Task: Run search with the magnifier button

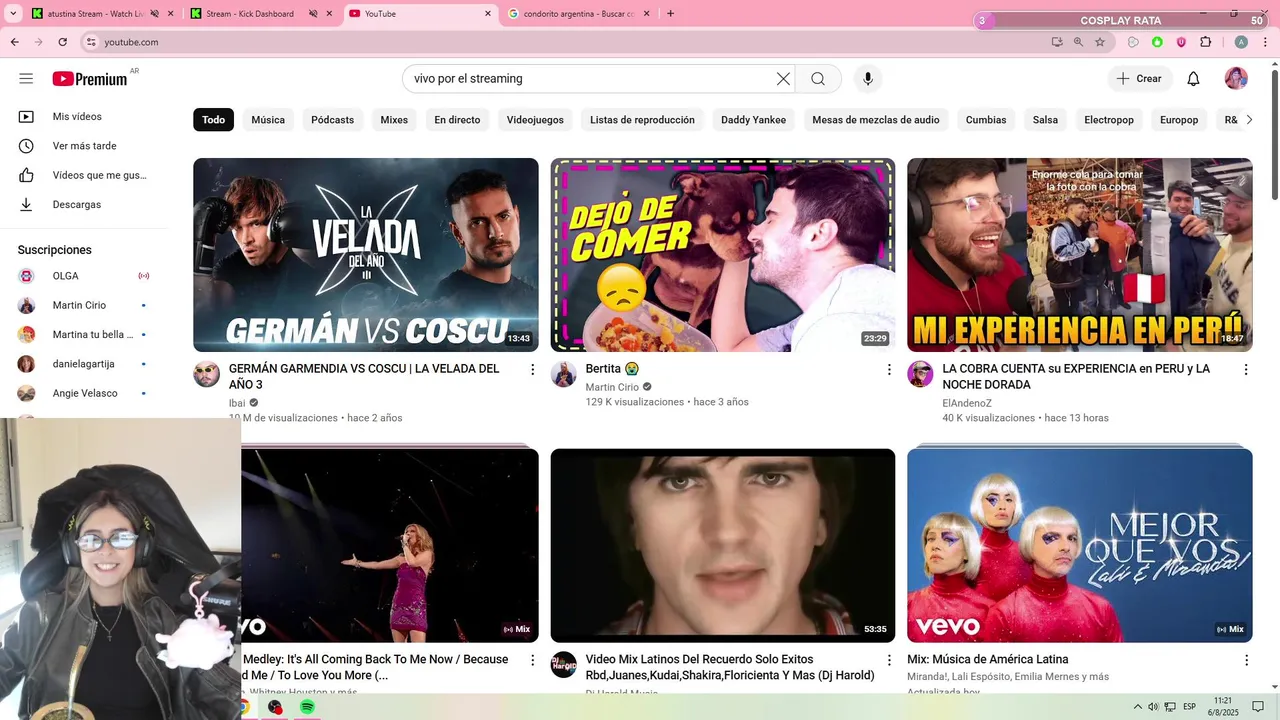Action: (818, 79)
